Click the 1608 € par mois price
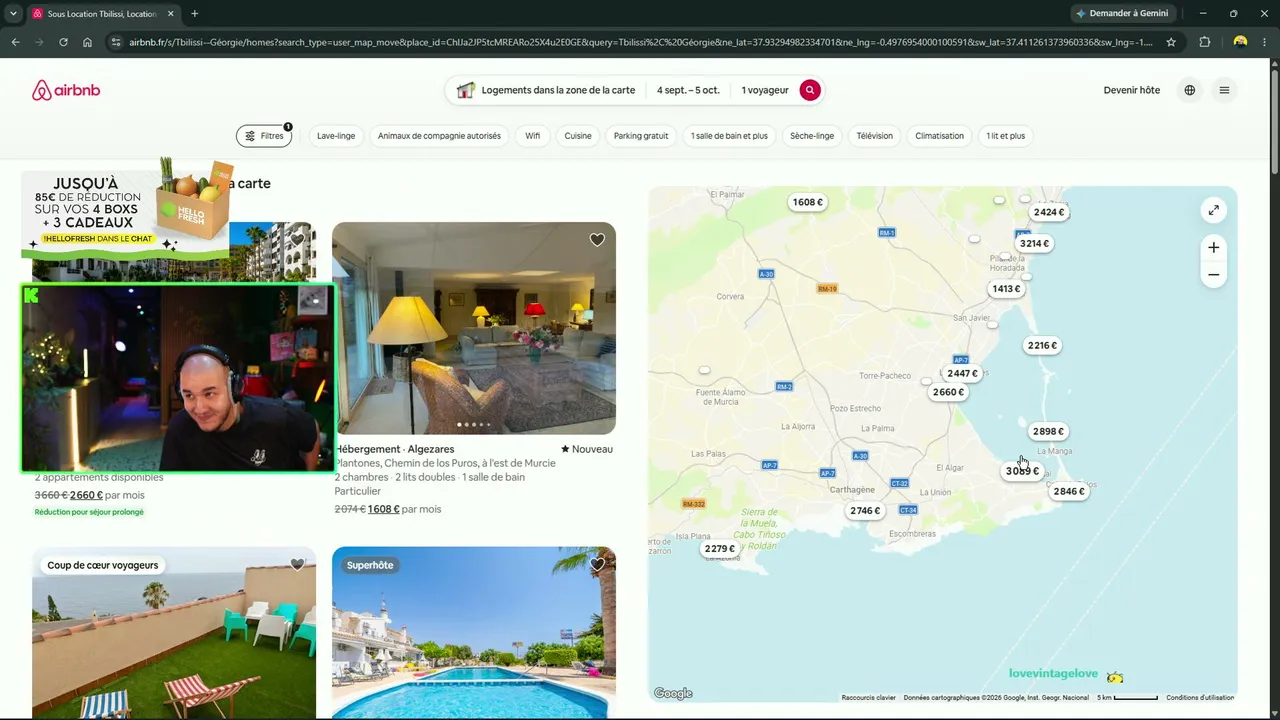Image resolution: width=1280 pixels, height=720 pixels. coord(404,509)
